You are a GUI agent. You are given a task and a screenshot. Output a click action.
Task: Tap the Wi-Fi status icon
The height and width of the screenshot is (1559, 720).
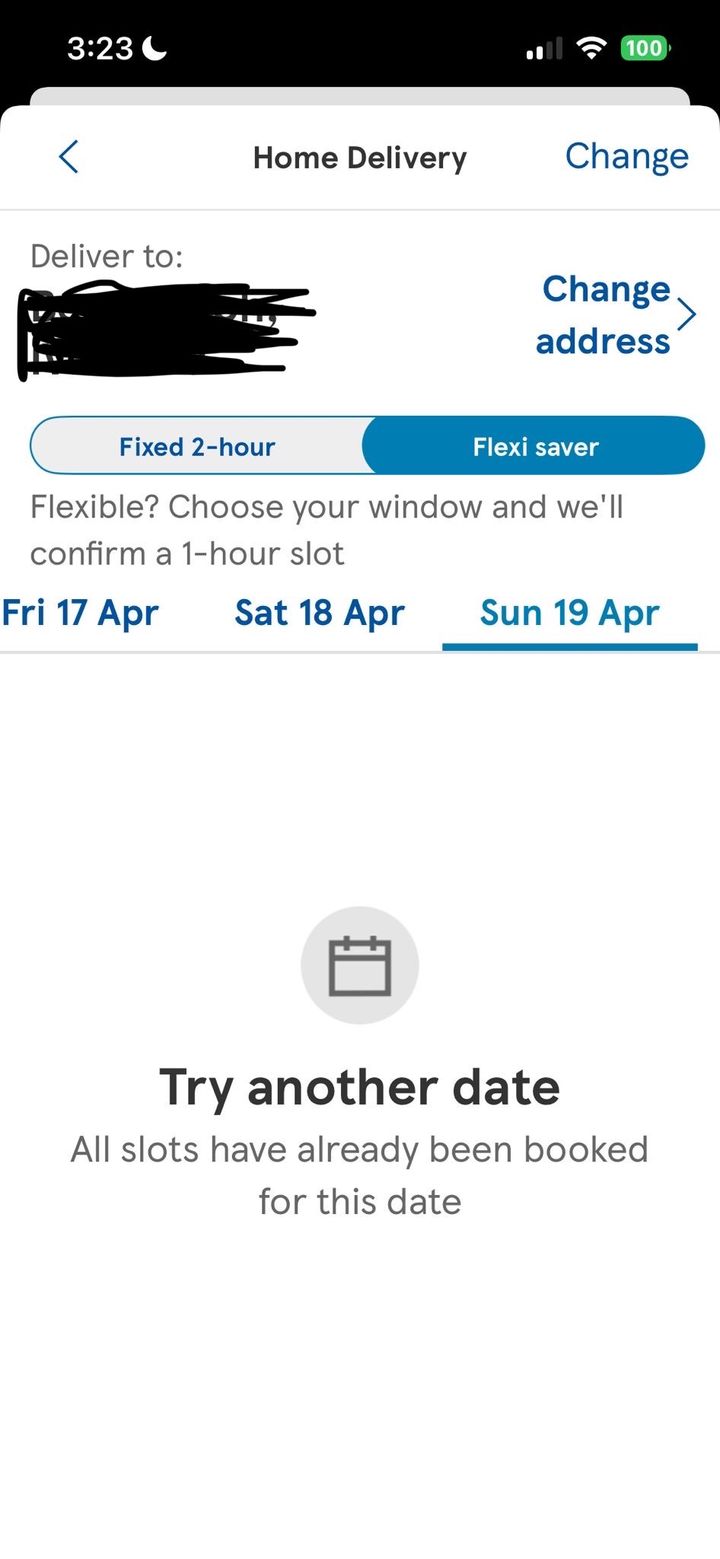[x=594, y=47]
